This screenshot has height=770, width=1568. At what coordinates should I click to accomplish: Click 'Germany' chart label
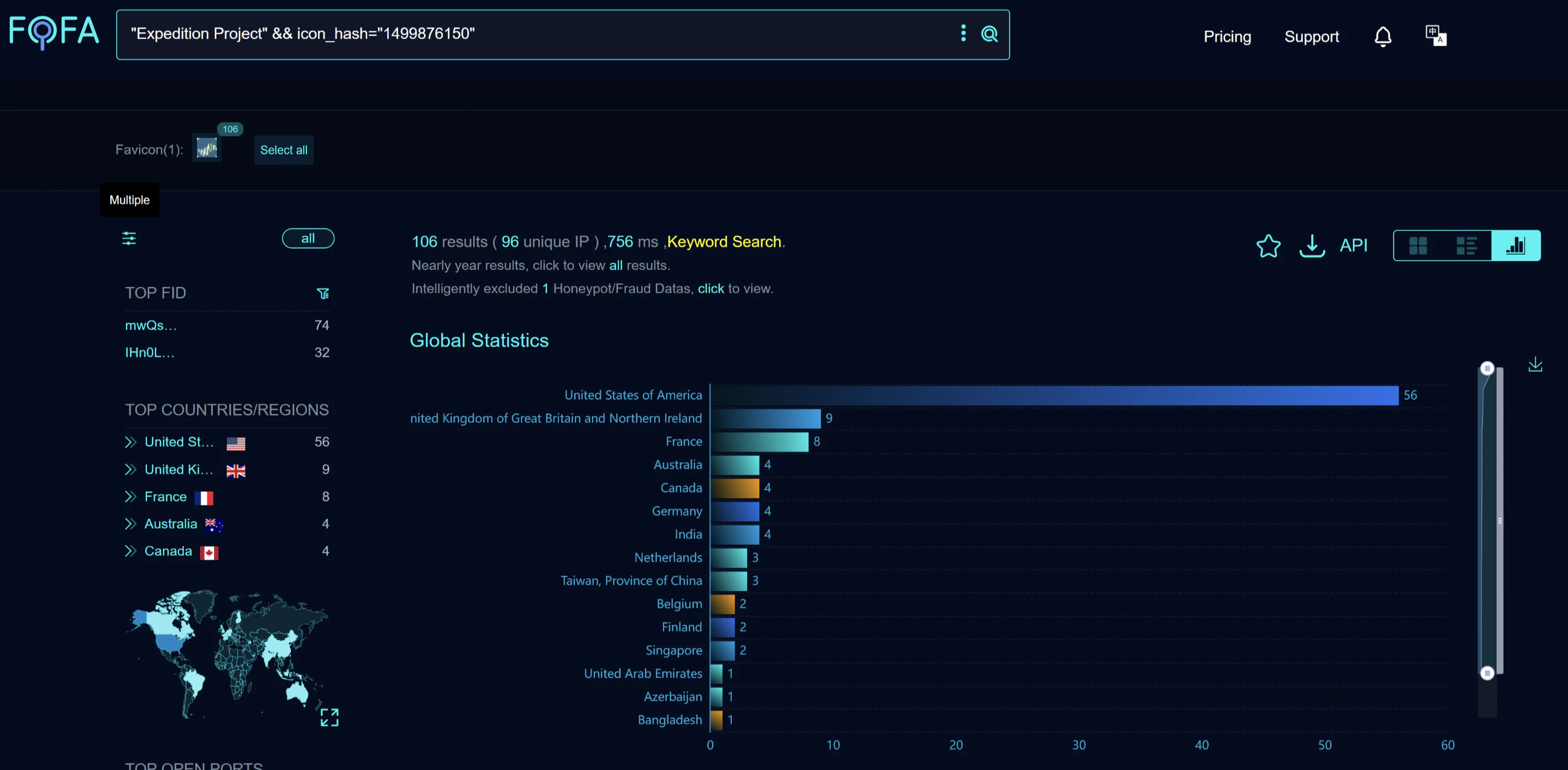click(677, 512)
